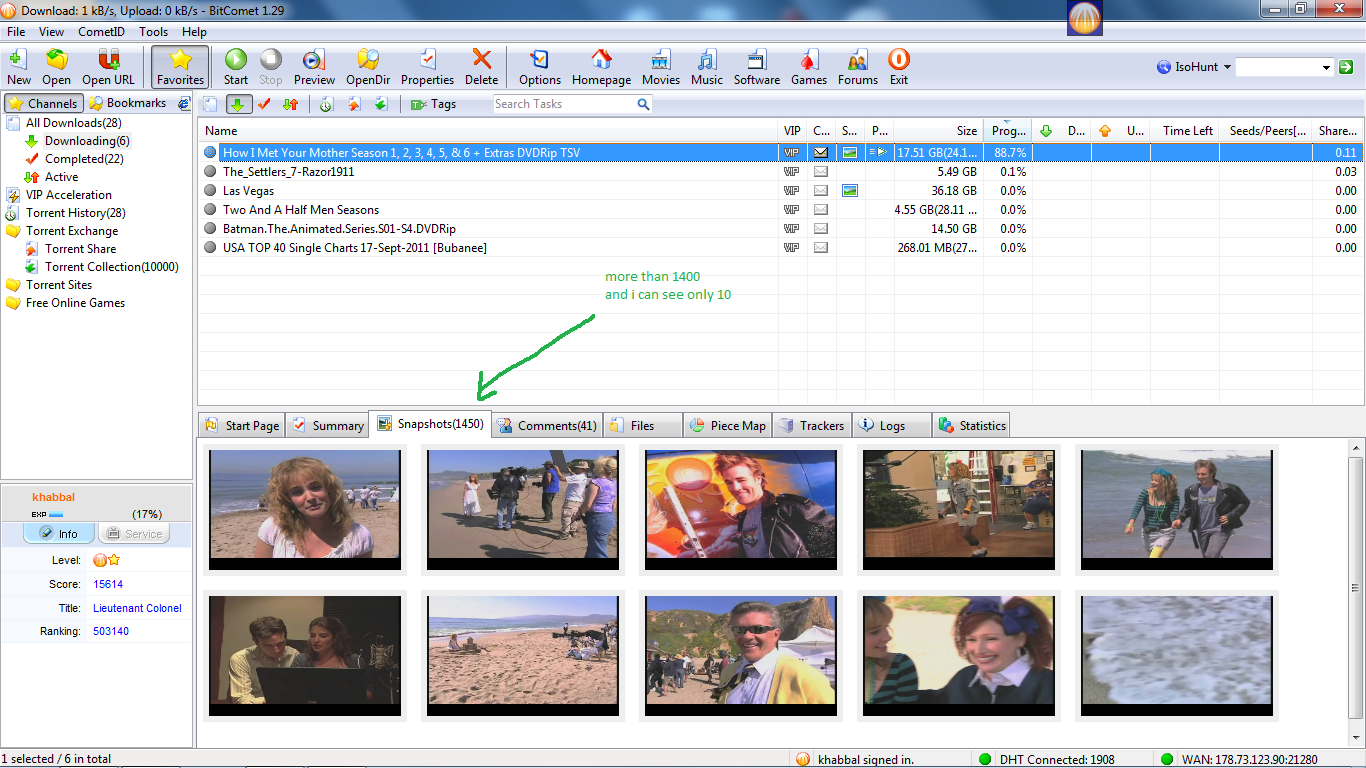Viewport: 1366px width, 768px height.
Task: Open the Forums toolbar icon
Action: coord(858,67)
